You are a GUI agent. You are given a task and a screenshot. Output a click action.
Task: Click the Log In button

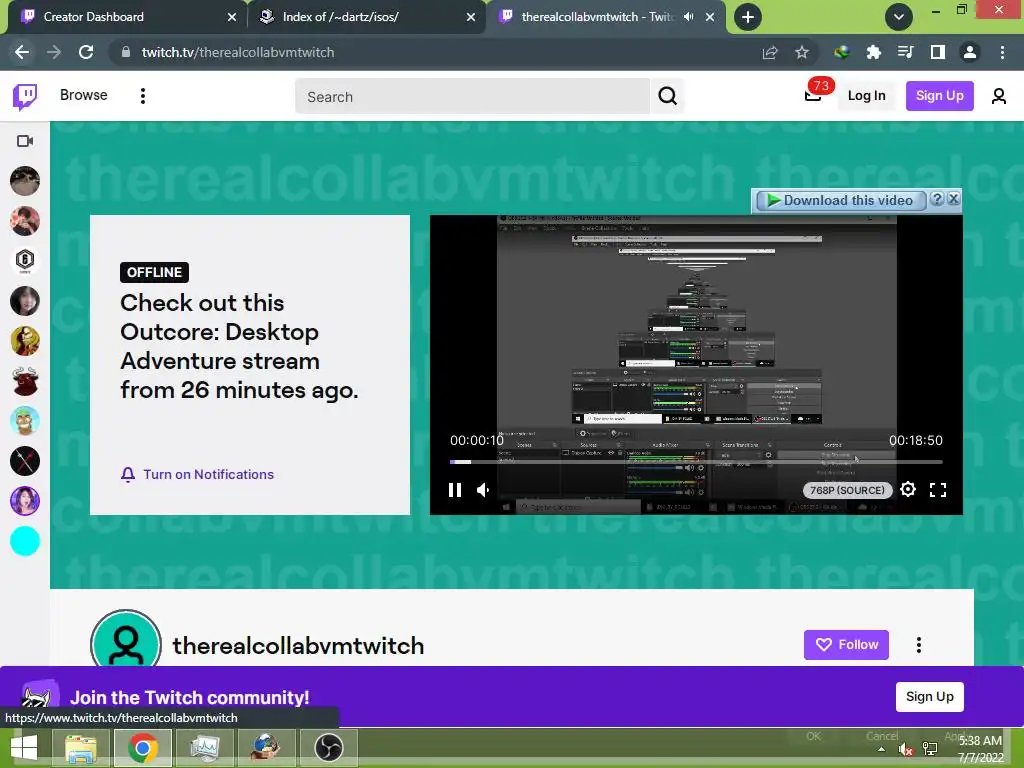(x=867, y=96)
